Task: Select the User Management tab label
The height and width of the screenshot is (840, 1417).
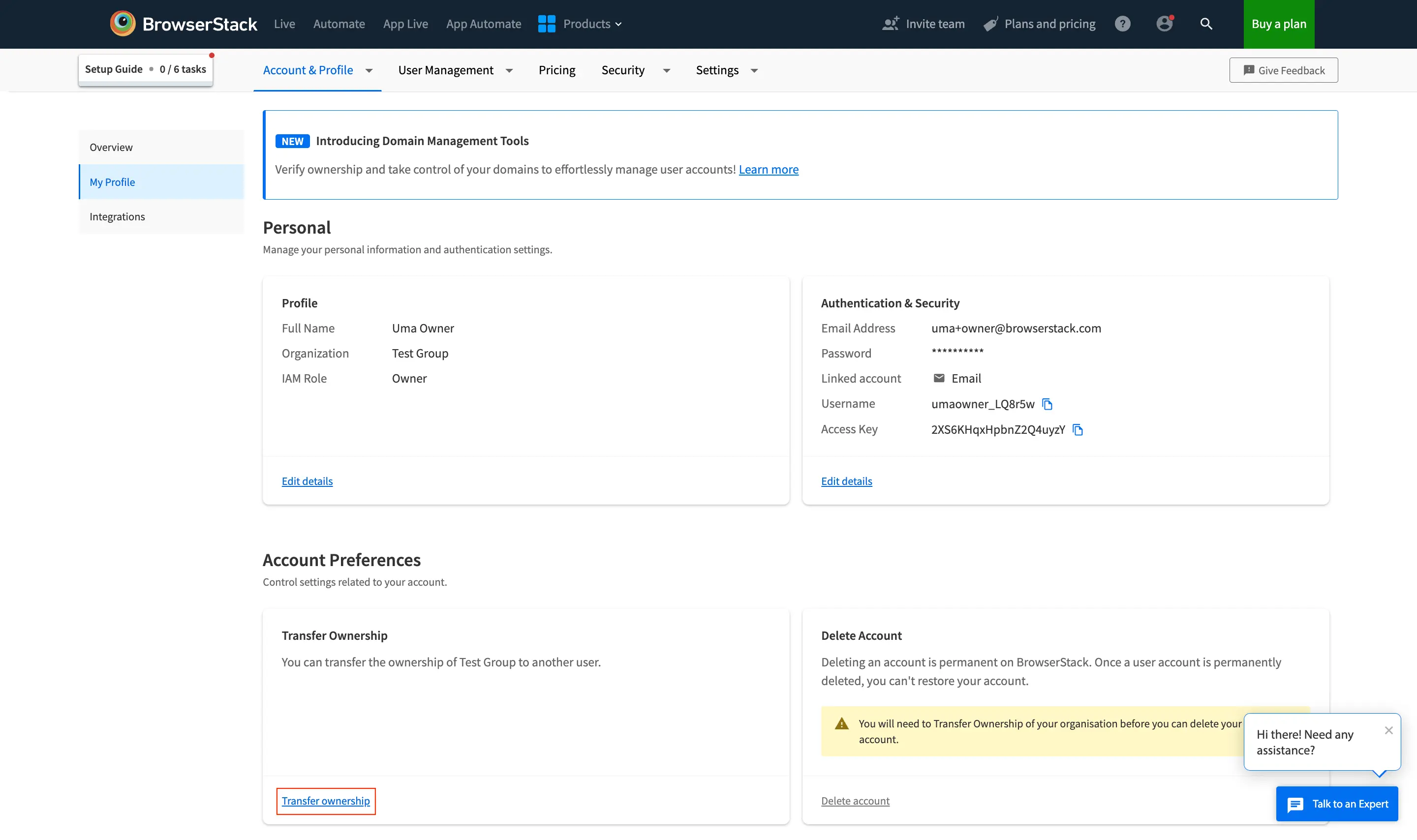Action: point(446,70)
